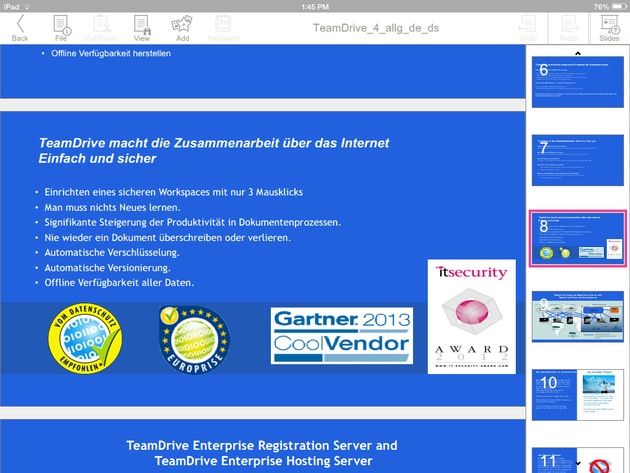Show the Keyboard via toolbar icon

[222, 24]
